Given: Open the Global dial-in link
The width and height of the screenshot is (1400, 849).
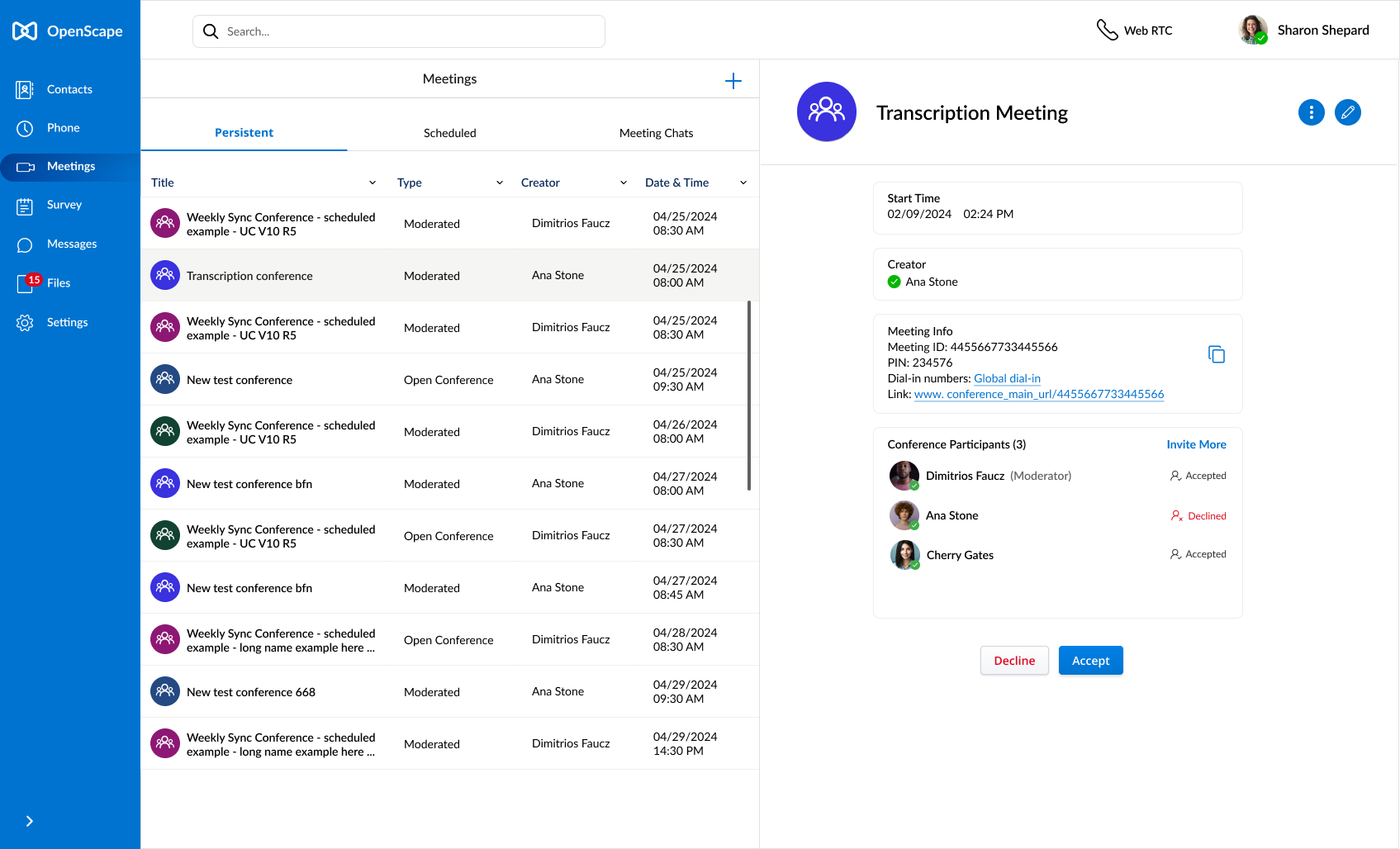Looking at the screenshot, I should (1007, 378).
